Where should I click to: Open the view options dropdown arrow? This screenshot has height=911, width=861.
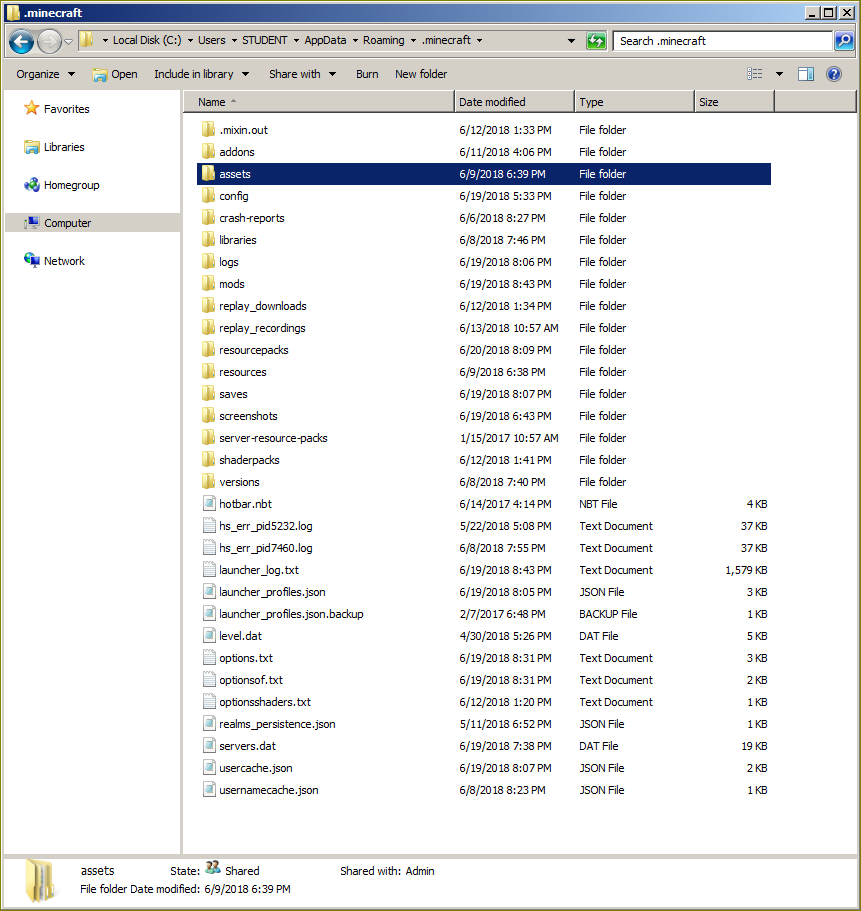[779, 74]
